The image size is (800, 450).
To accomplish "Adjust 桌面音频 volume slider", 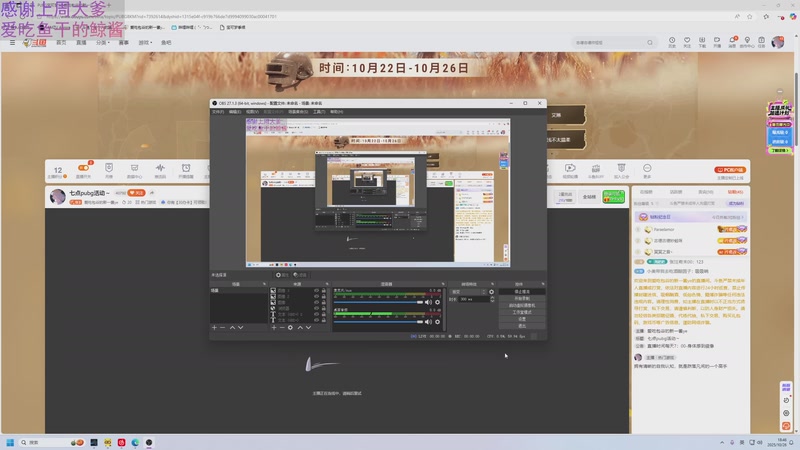I will pos(378,322).
